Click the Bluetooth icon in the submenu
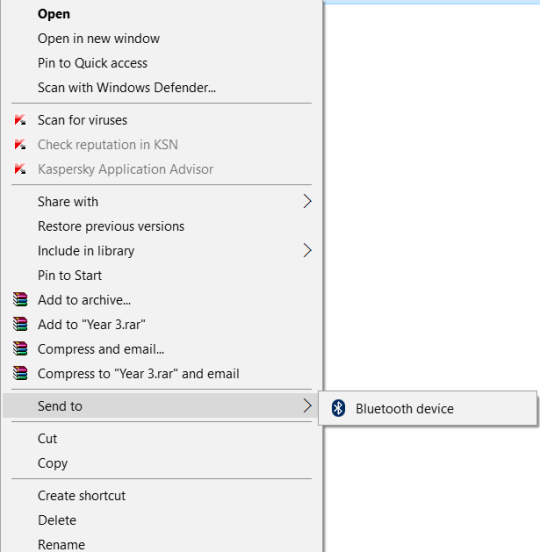Image resolution: width=540 pixels, height=552 pixels. pyautogui.click(x=338, y=408)
